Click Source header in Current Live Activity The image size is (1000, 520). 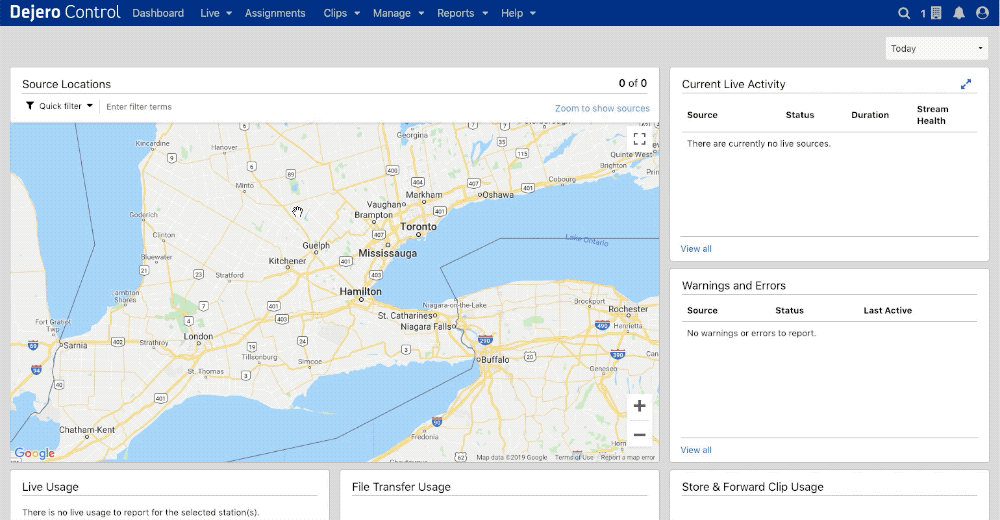tap(702, 115)
